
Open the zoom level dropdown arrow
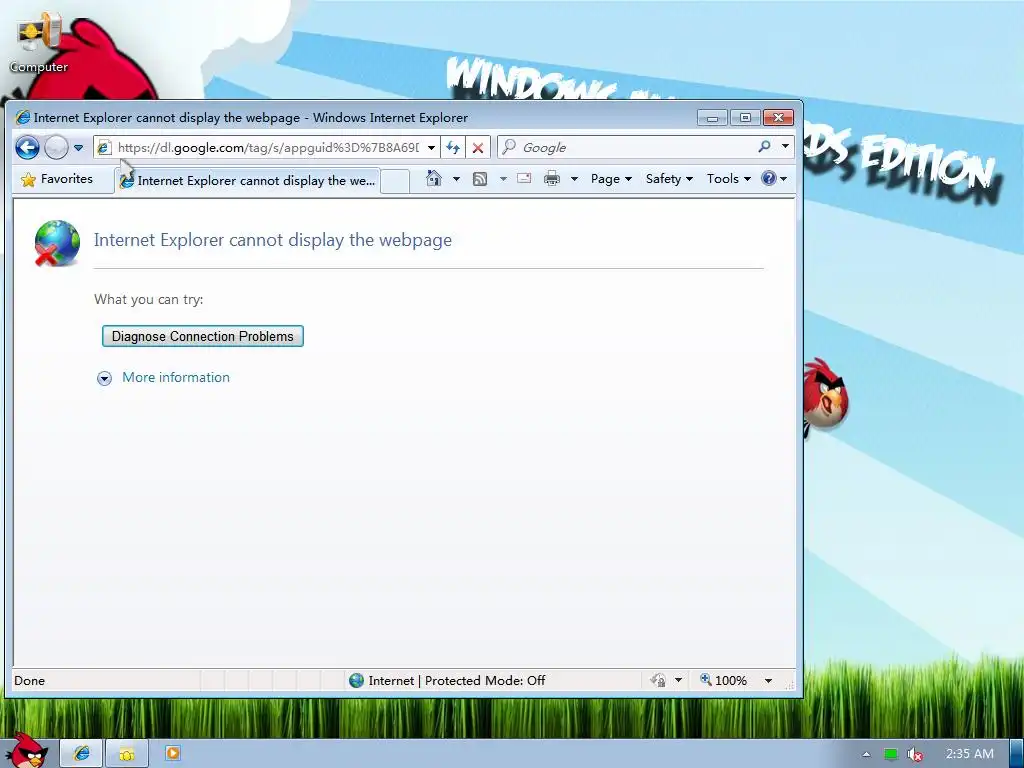[769, 680]
